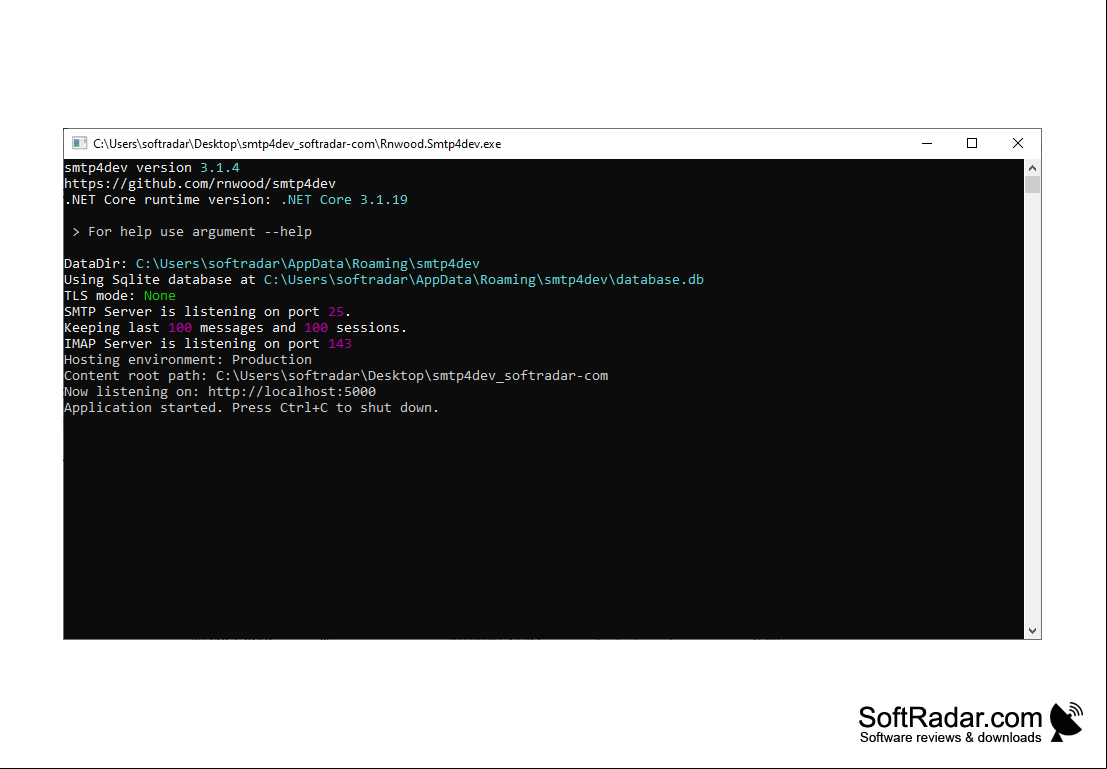This screenshot has width=1107, height=769.
Task: Click the http://localhost:5000 address
Action: click(292, 392)
